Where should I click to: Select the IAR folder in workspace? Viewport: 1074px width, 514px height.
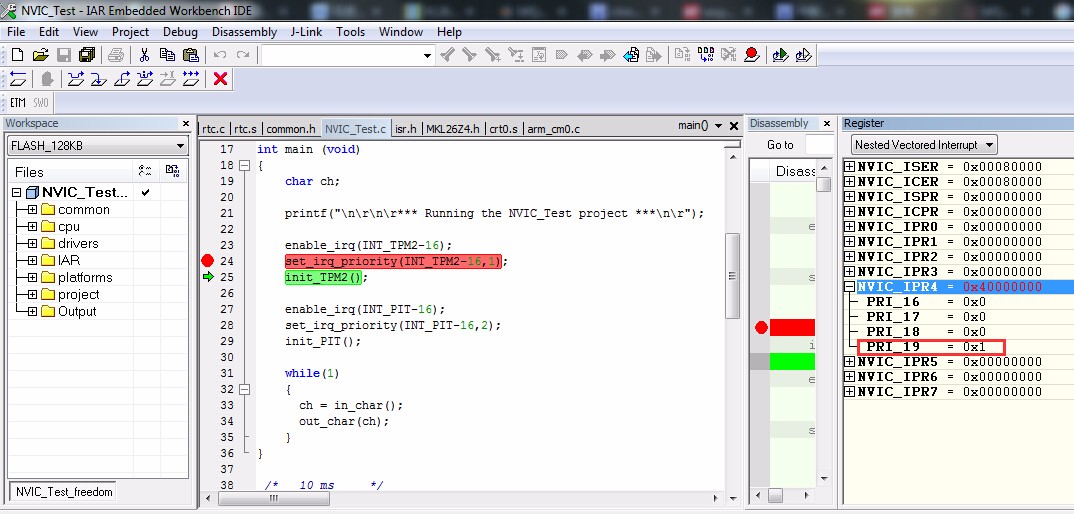point(68,260)
